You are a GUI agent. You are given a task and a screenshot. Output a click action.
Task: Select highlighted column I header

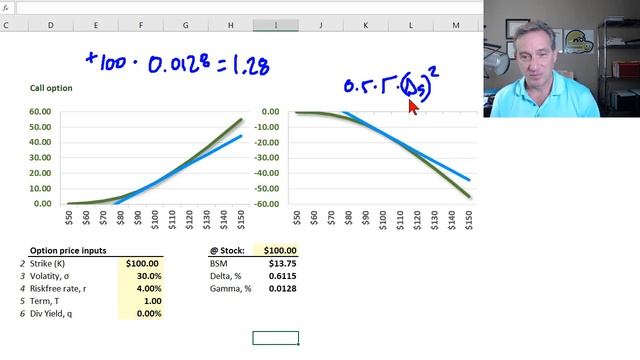click(276, 25)
